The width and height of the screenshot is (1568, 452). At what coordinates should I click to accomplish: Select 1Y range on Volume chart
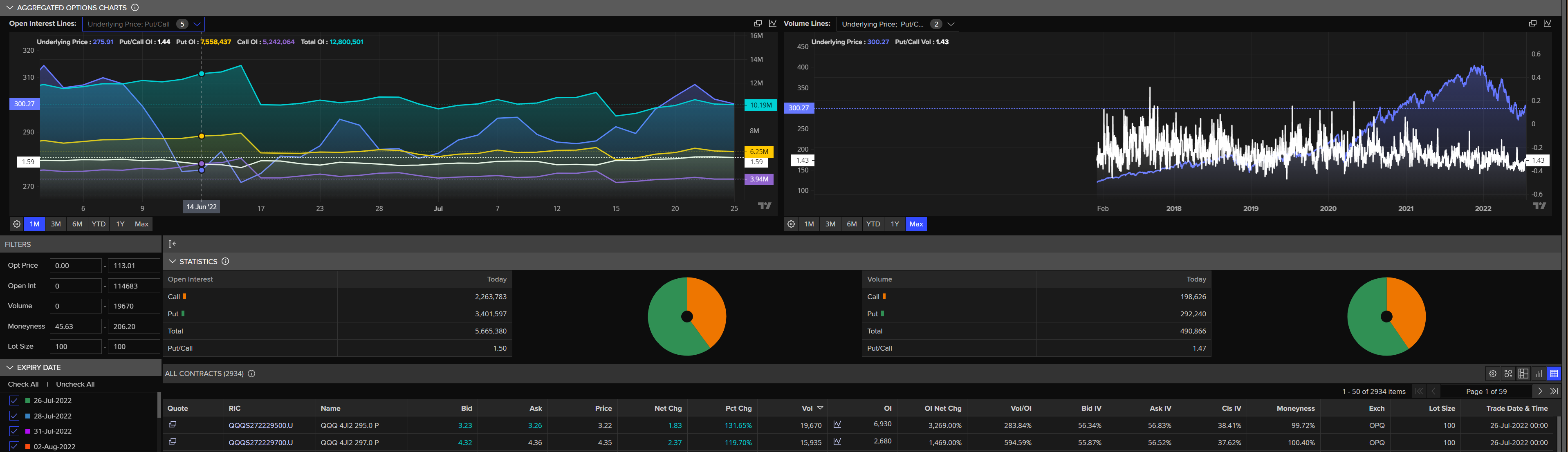coord(894,224)
